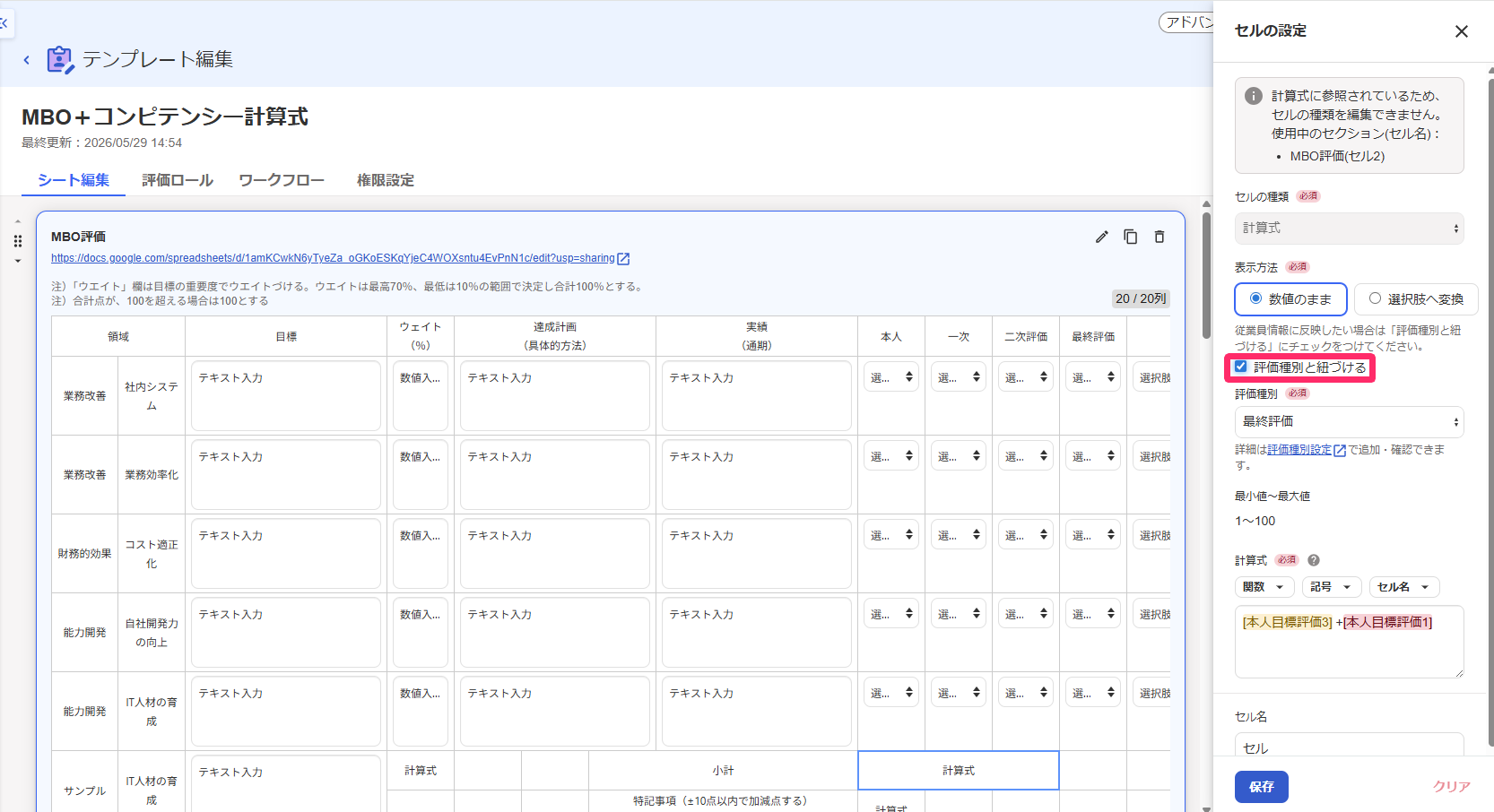
Task: Grab the section drag handle dots
Action: click(x=18, y=241)
